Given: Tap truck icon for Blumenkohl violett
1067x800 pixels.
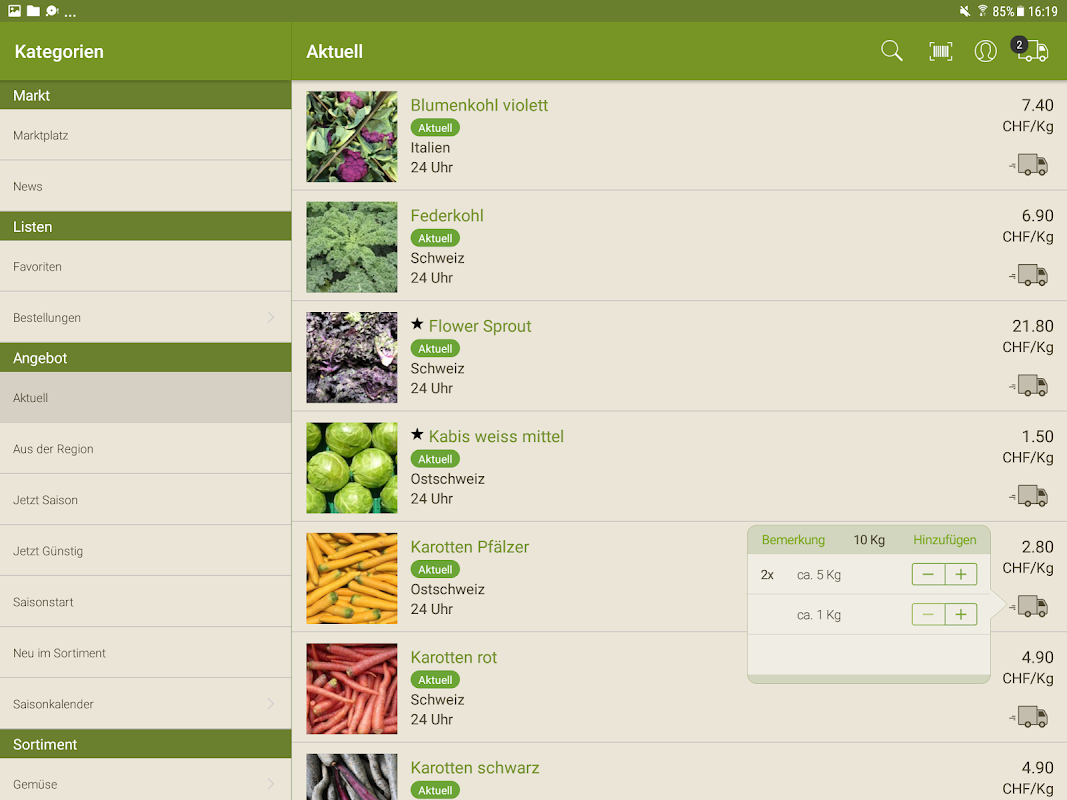Looking at the screenshot, I should 1029,165.
